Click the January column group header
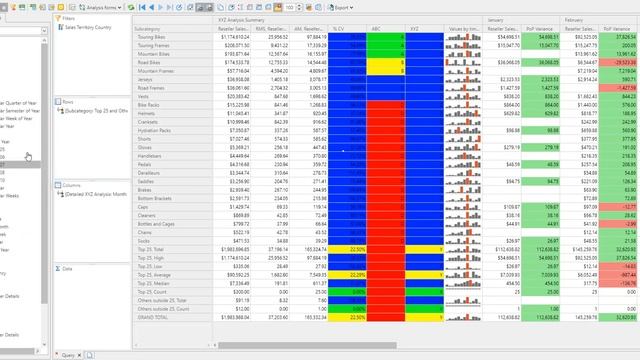The height and width of the screenshot is (360, 640). pos(521,20)
